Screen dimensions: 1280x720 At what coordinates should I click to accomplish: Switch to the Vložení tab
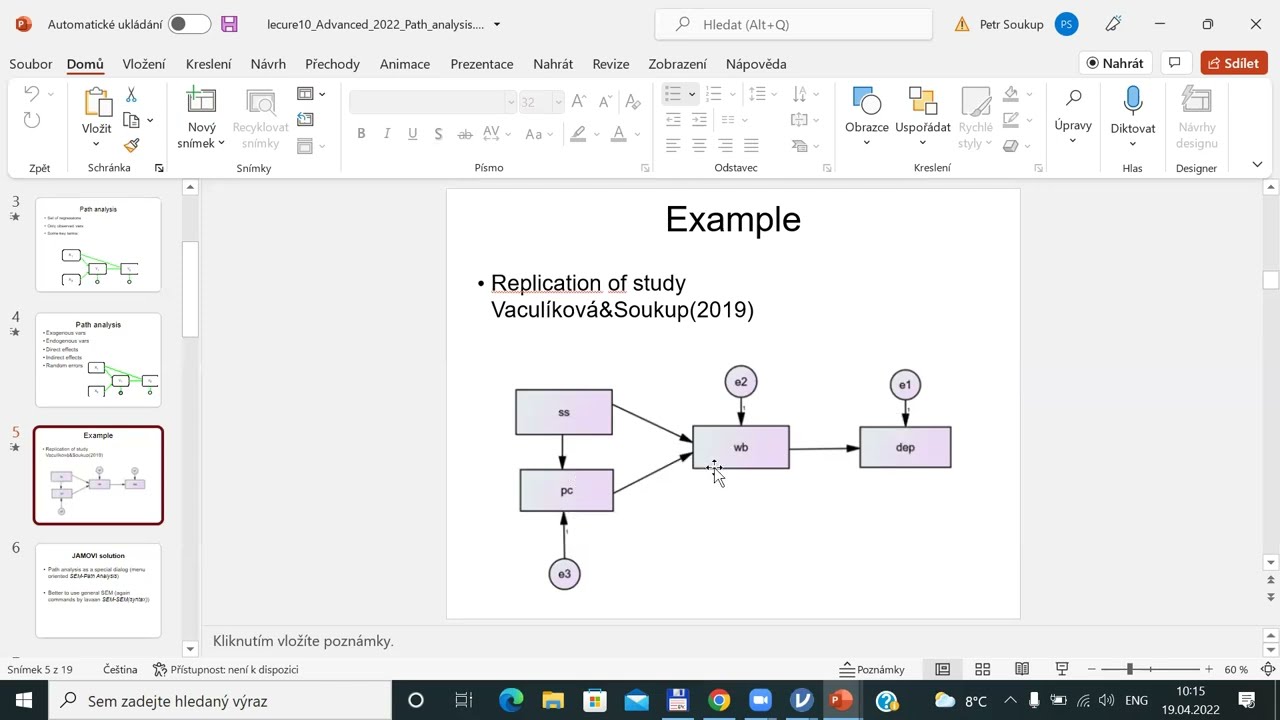coord(144,64)
